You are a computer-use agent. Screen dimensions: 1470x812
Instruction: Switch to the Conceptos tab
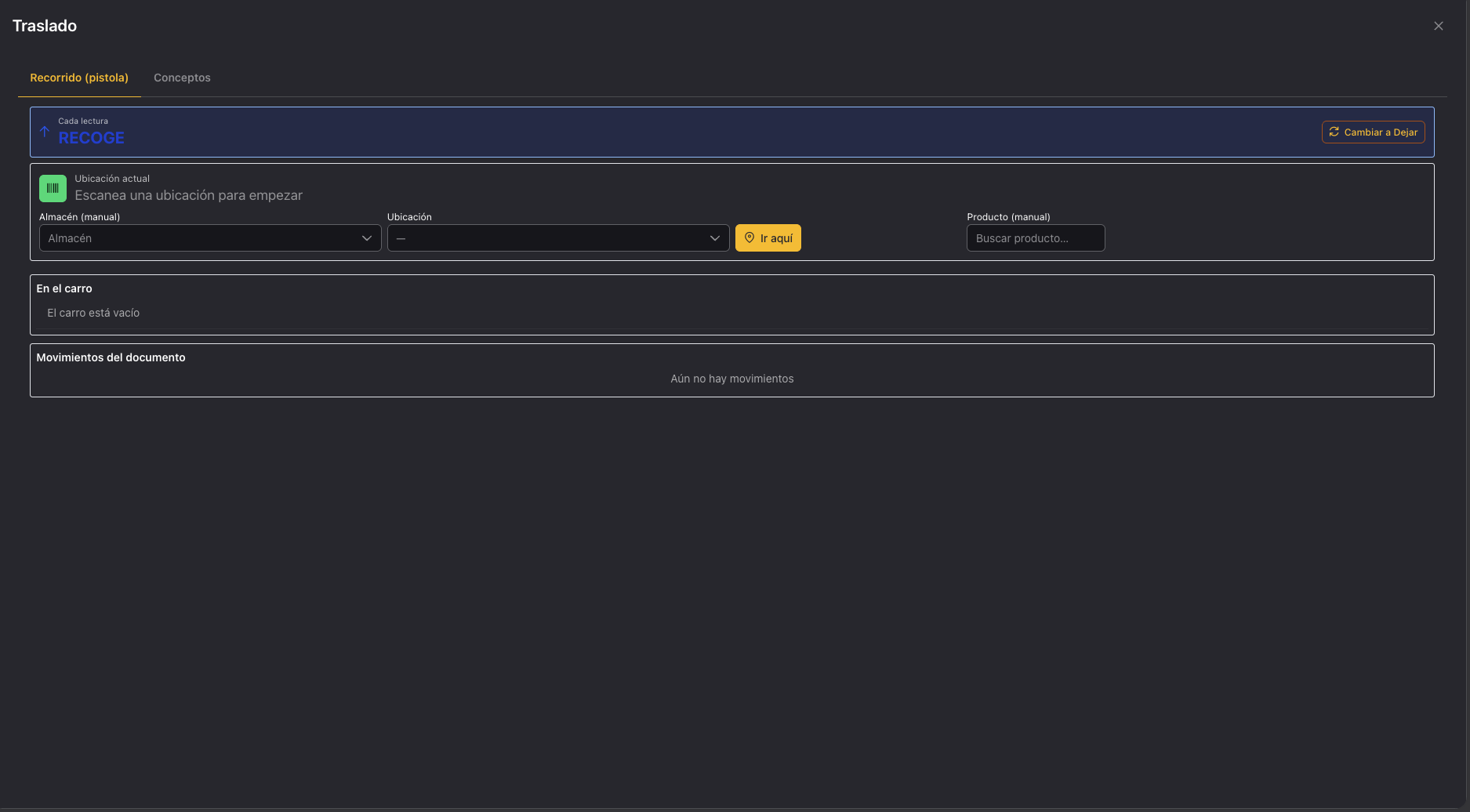(x=182, y=78)
